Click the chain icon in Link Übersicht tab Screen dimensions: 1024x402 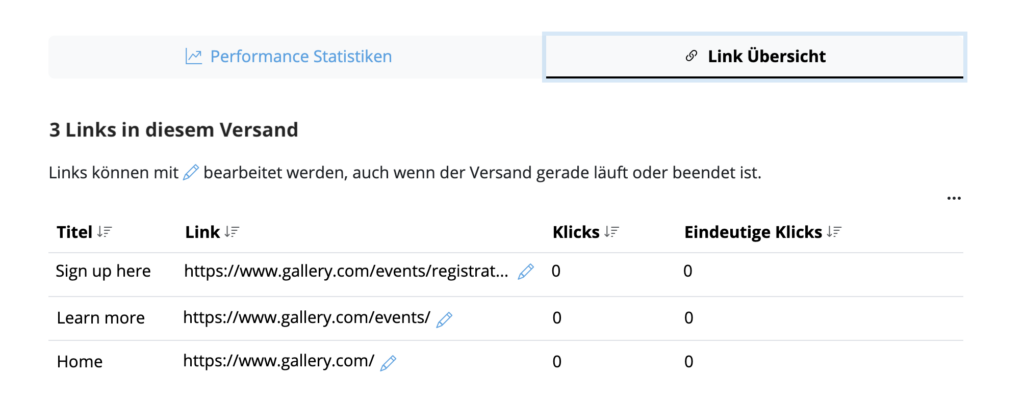(691, 57)
